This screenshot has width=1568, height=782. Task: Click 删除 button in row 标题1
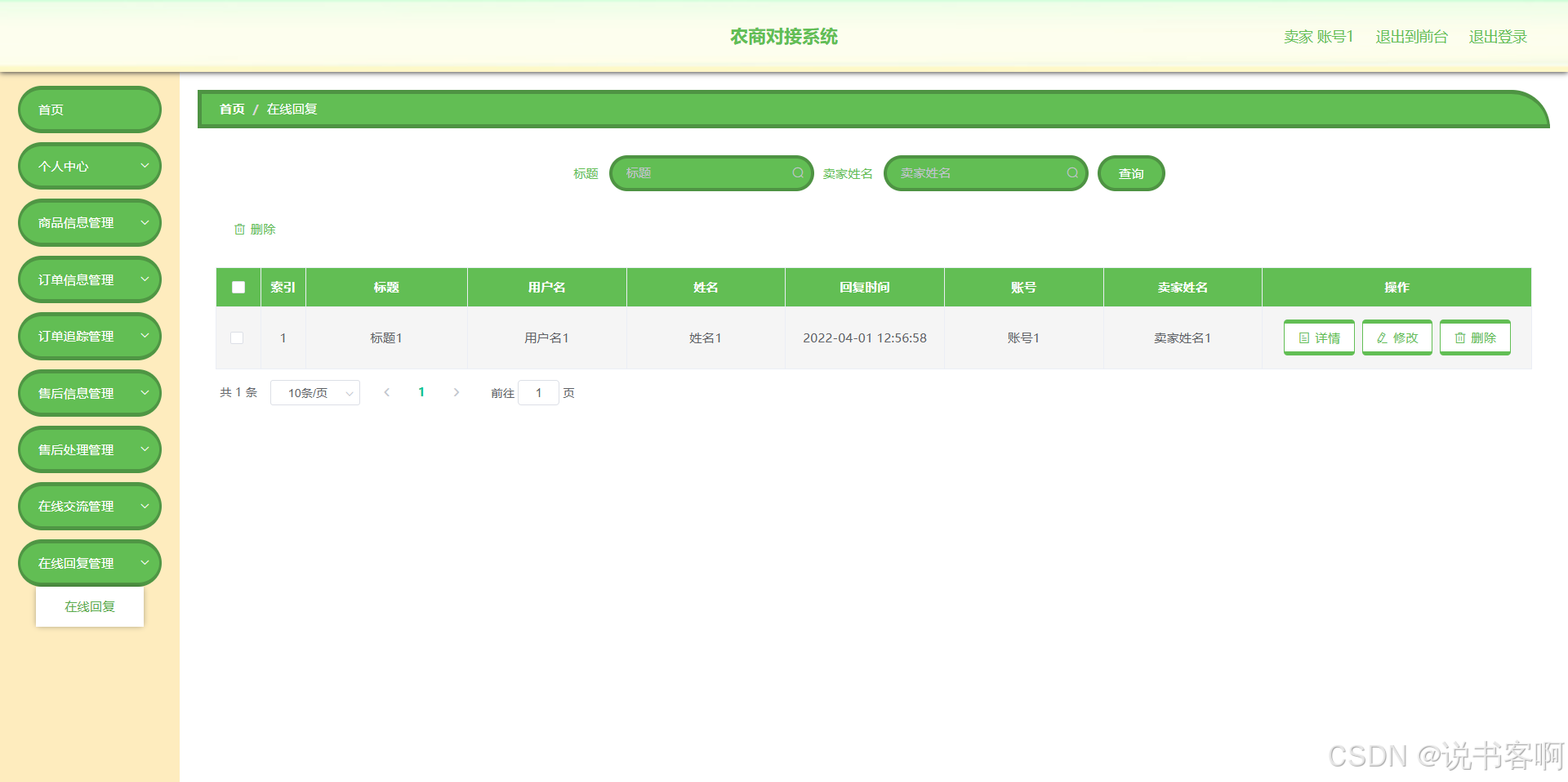click(x=1475, y=337)
